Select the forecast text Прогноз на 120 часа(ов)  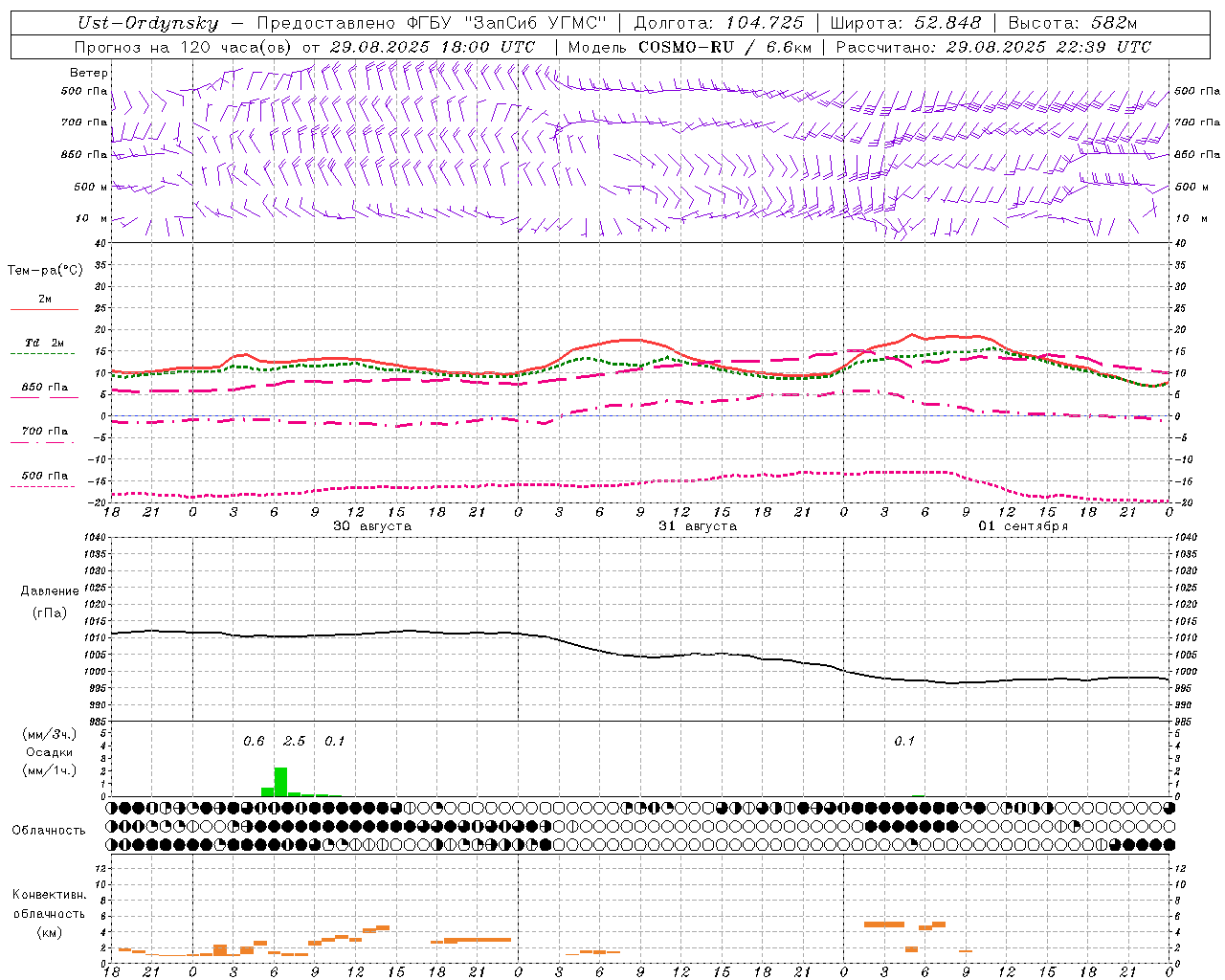(x=184, y=47)
